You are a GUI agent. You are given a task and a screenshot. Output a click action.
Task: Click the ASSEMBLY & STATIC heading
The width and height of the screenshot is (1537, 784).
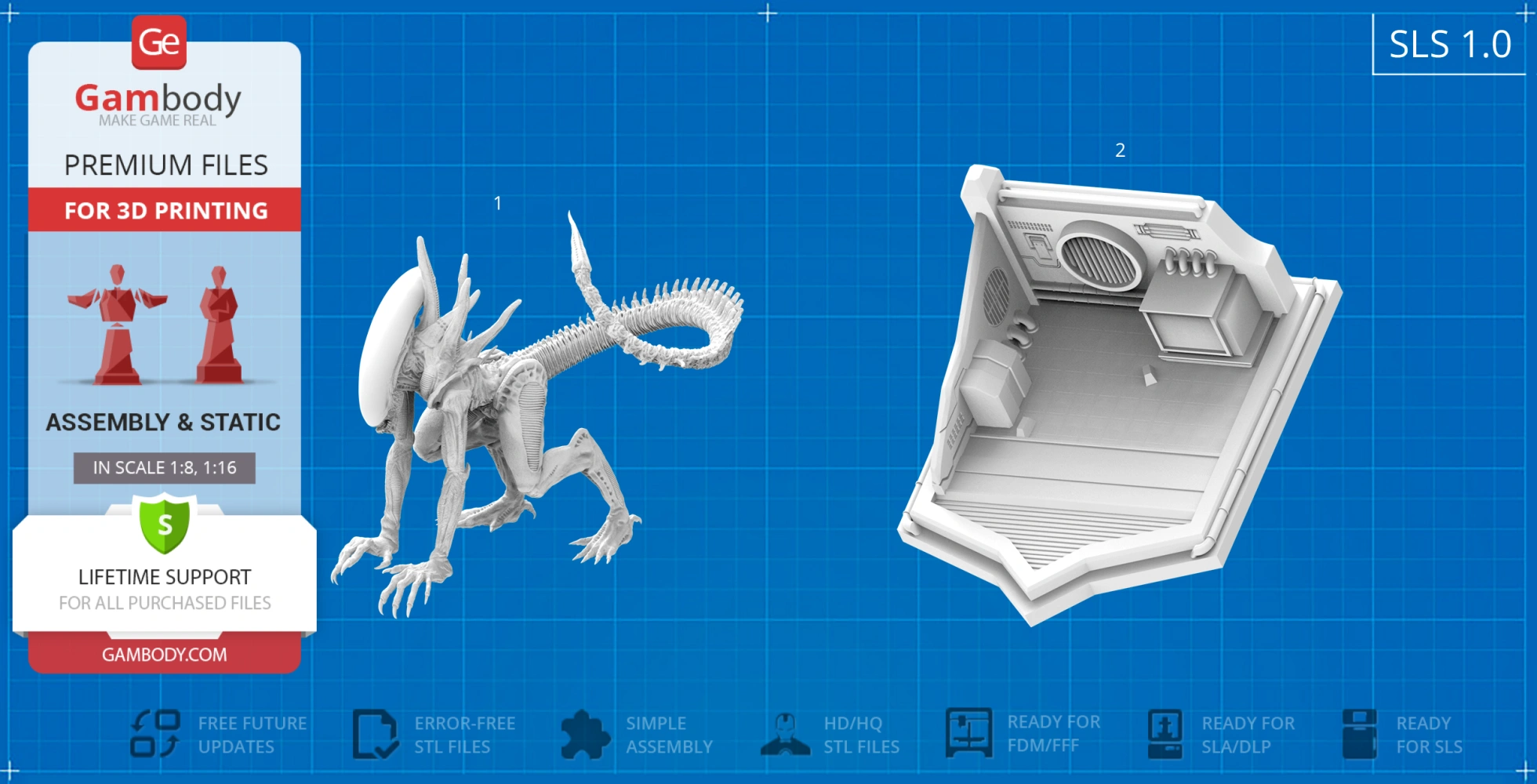click(x=163, y=423)
